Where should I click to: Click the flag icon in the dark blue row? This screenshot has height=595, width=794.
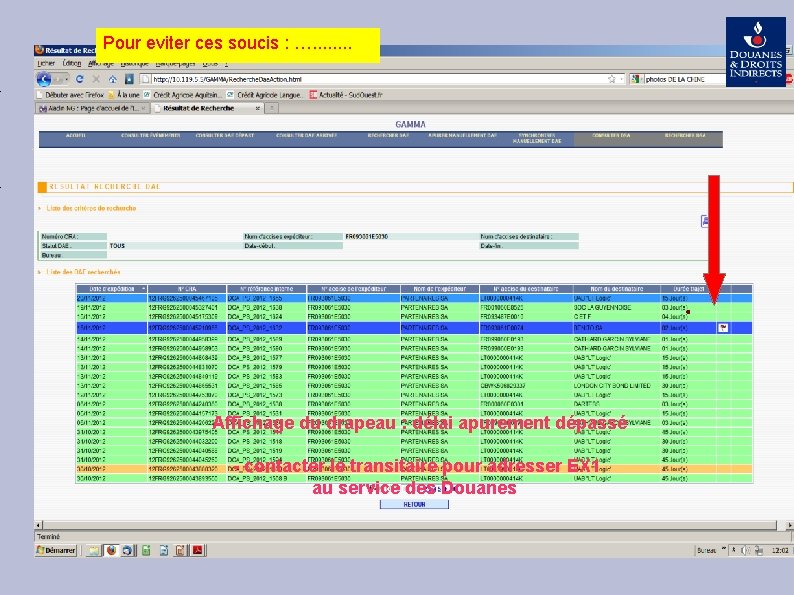tap(723, 328)
